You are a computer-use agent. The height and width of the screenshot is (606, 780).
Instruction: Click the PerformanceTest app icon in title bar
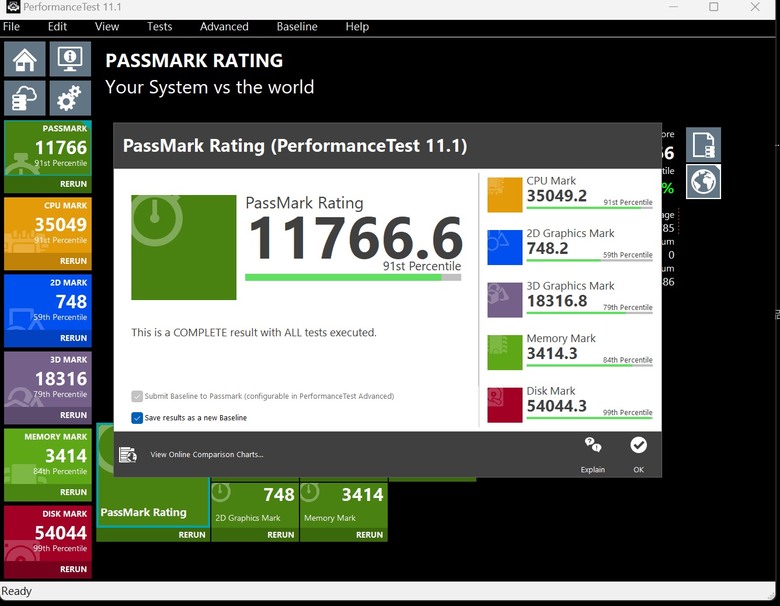click(x=13, y=7)
